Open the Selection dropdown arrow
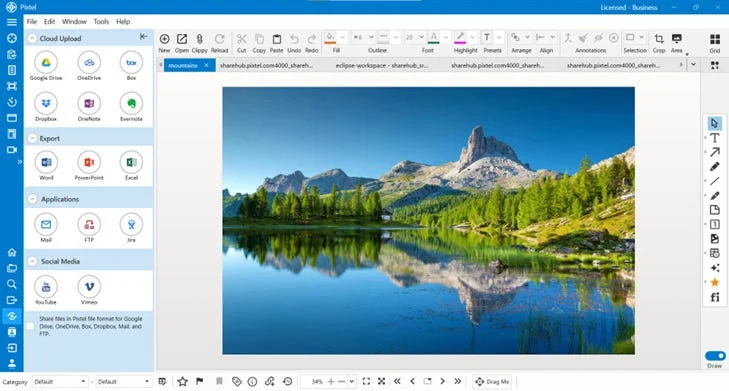The width and height of the screenshot is (729, 391). [x=642, y=37]
